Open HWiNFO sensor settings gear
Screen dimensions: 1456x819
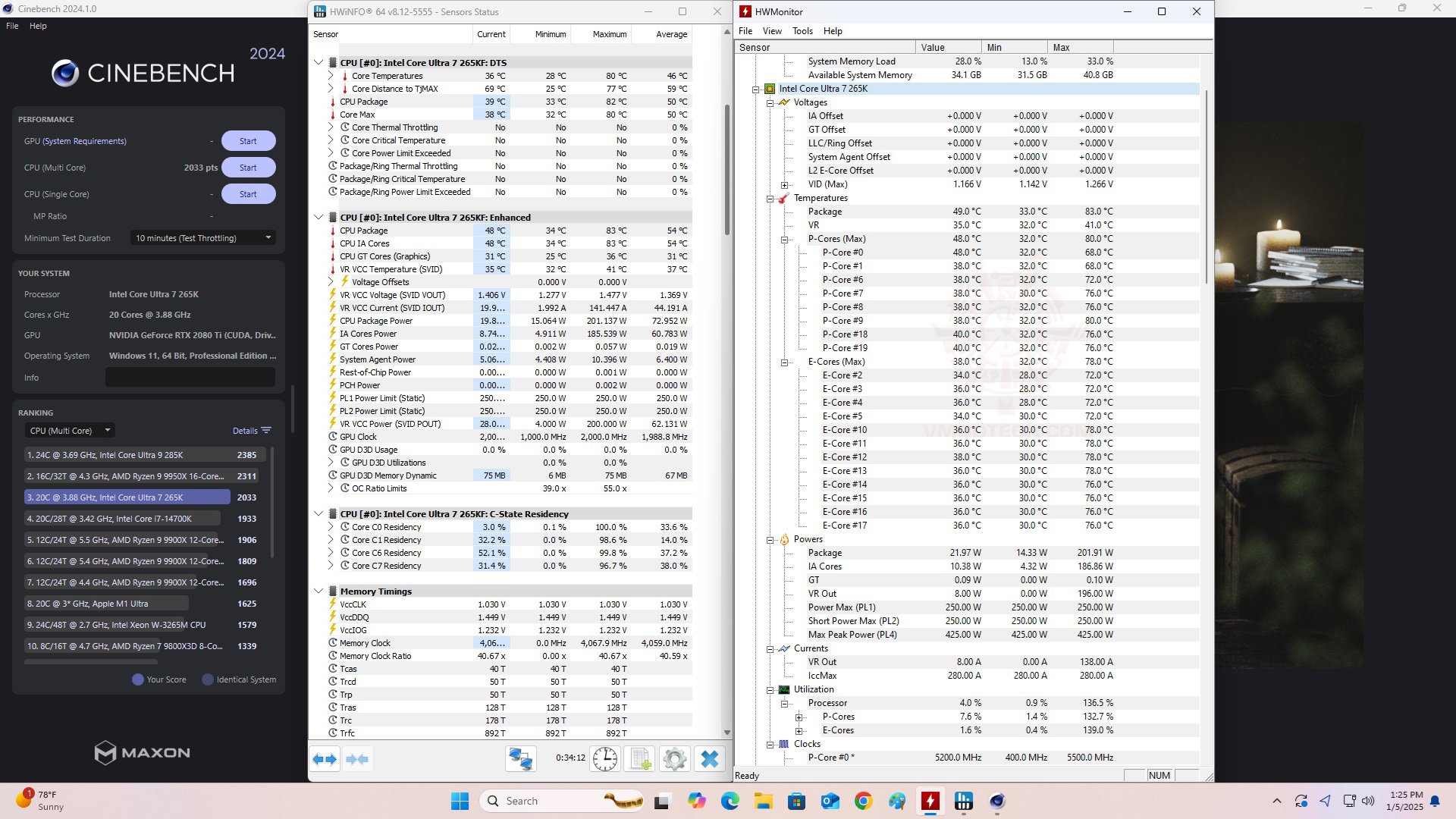click(674, 759)
